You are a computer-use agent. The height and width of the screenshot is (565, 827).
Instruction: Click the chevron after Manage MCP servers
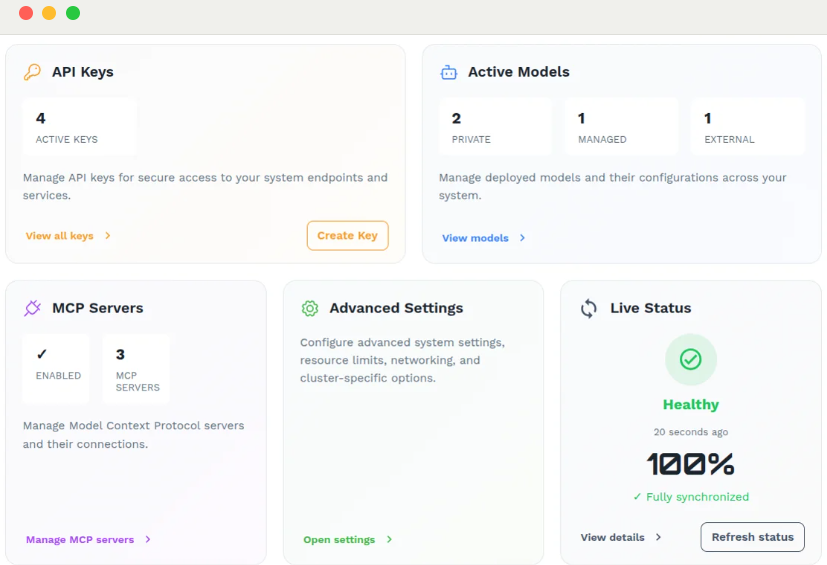148,539
